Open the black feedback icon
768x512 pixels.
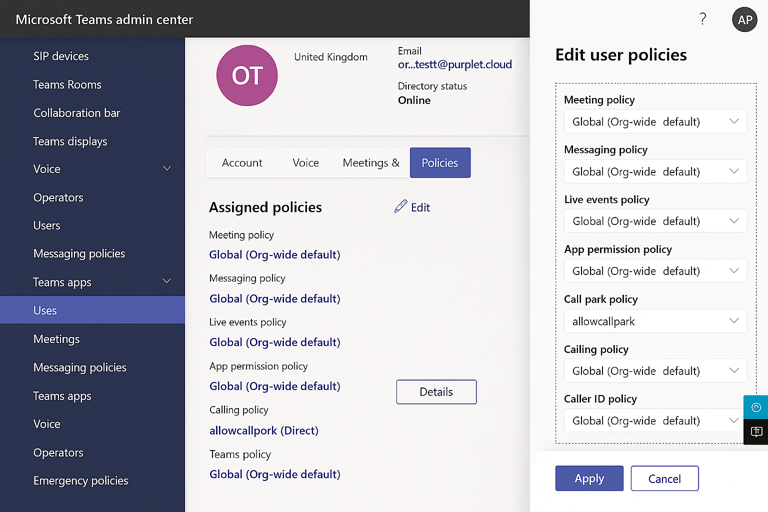tap(756, 432)
